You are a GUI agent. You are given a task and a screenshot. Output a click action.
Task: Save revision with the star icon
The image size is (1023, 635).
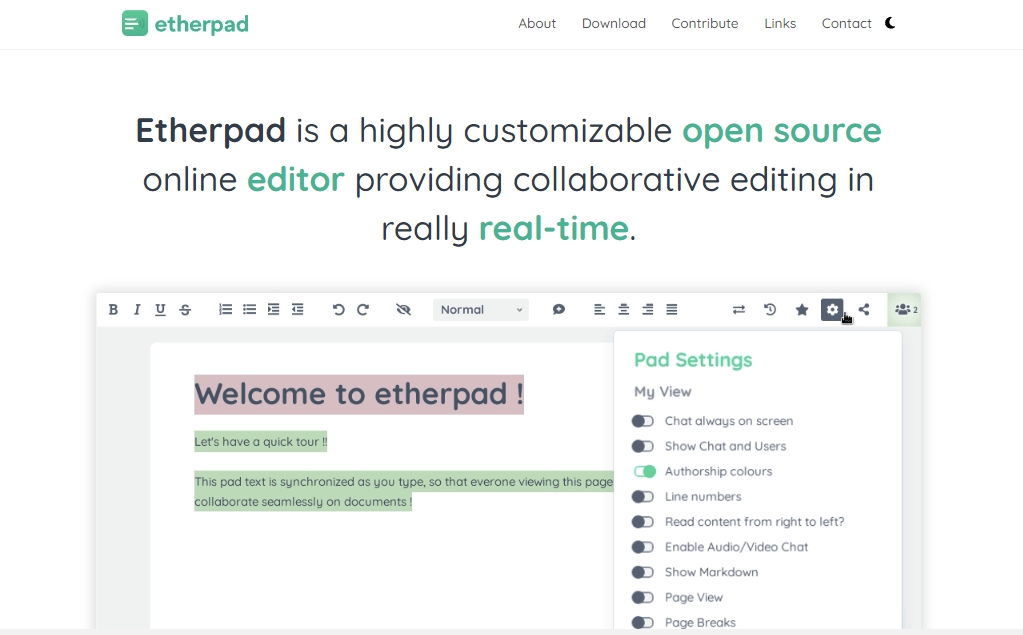802,309
